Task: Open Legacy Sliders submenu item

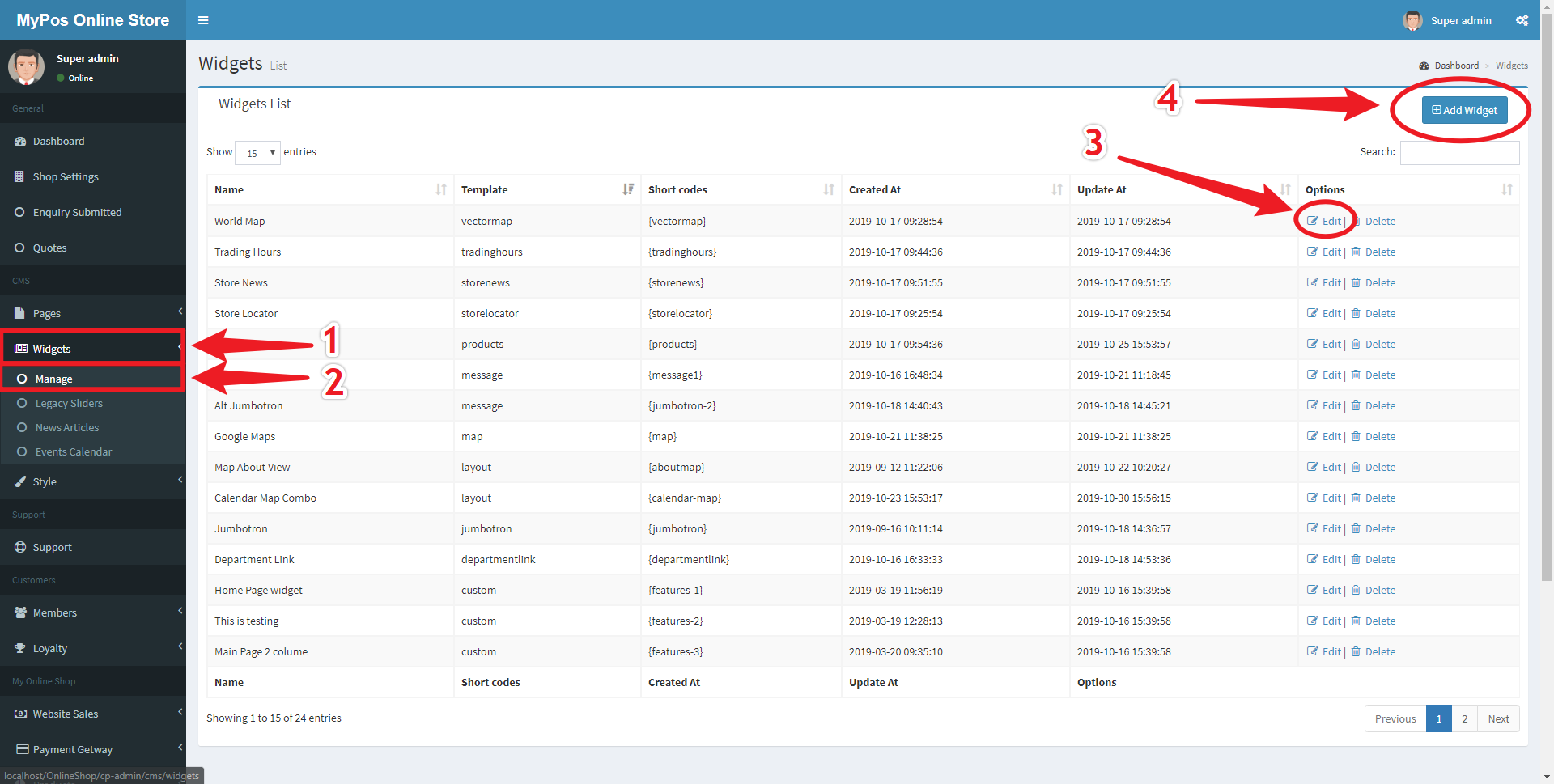Action: [x=69, y=404]
